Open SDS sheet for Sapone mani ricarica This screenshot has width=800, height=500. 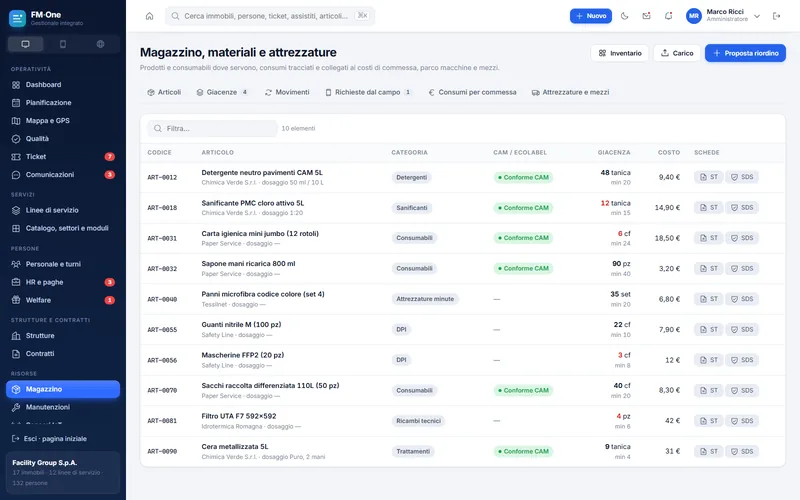tap(742, 268)
